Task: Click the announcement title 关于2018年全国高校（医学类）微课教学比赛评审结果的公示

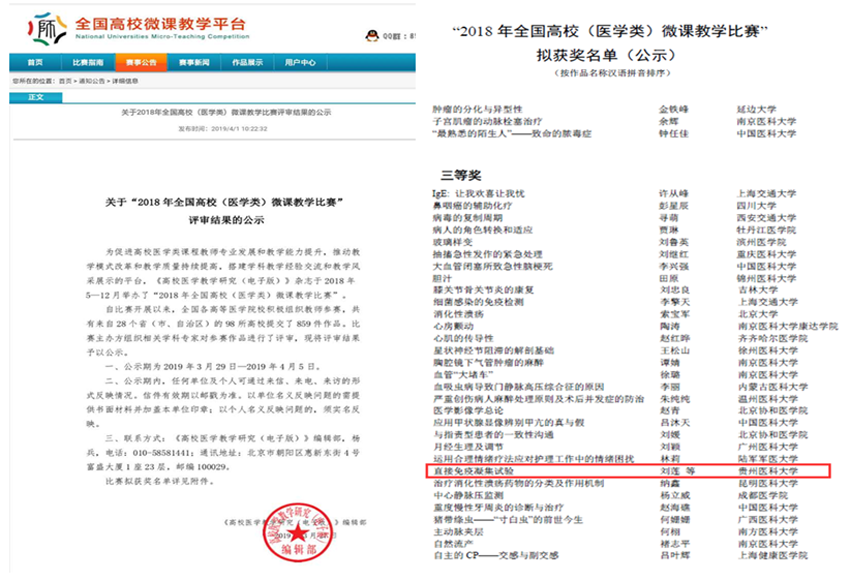Action: coord(226,112)
